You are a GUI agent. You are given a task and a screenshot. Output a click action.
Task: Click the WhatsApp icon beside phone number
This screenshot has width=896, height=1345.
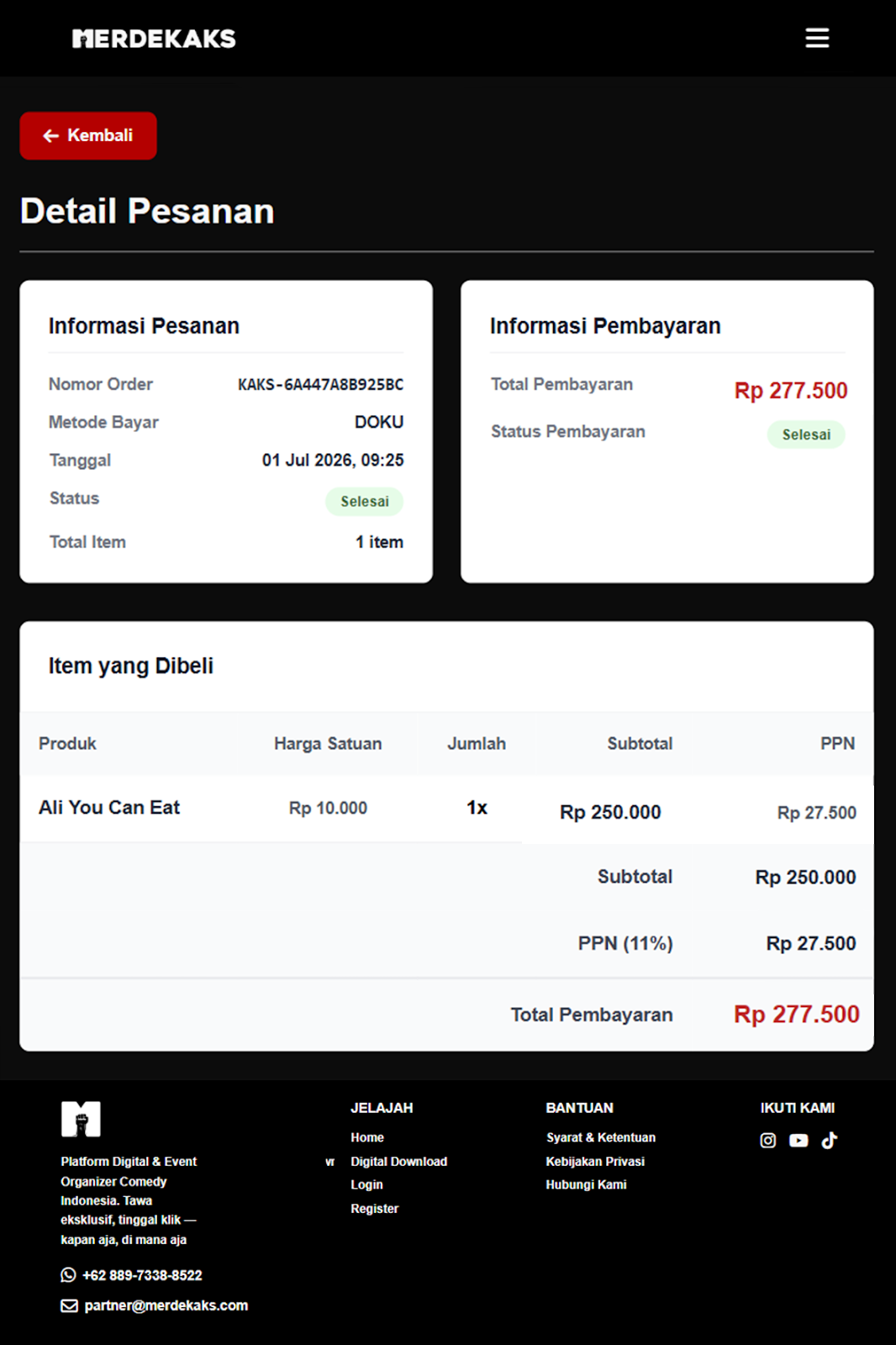coord(68,1275)
